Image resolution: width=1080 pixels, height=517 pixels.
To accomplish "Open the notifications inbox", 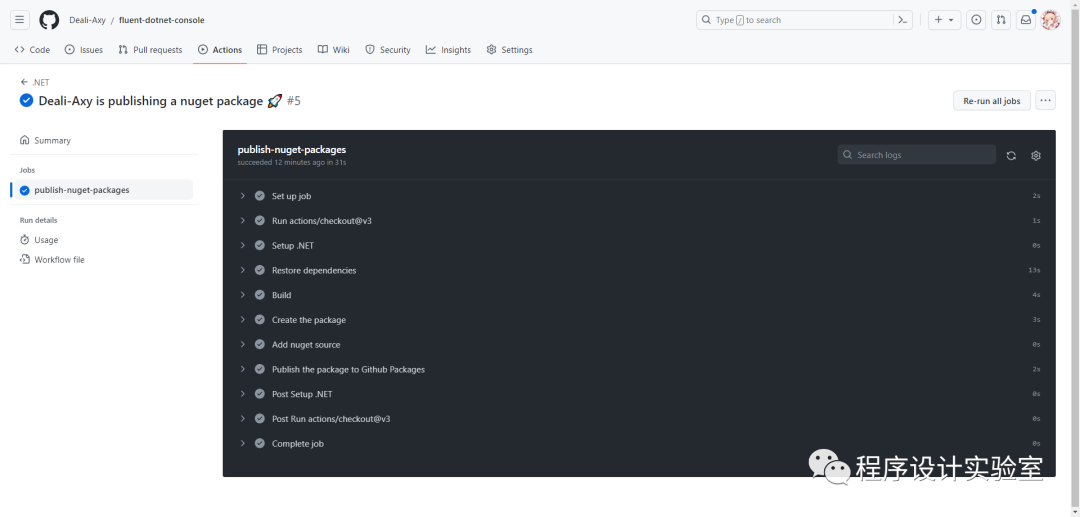I will (x=1026, y=20).
